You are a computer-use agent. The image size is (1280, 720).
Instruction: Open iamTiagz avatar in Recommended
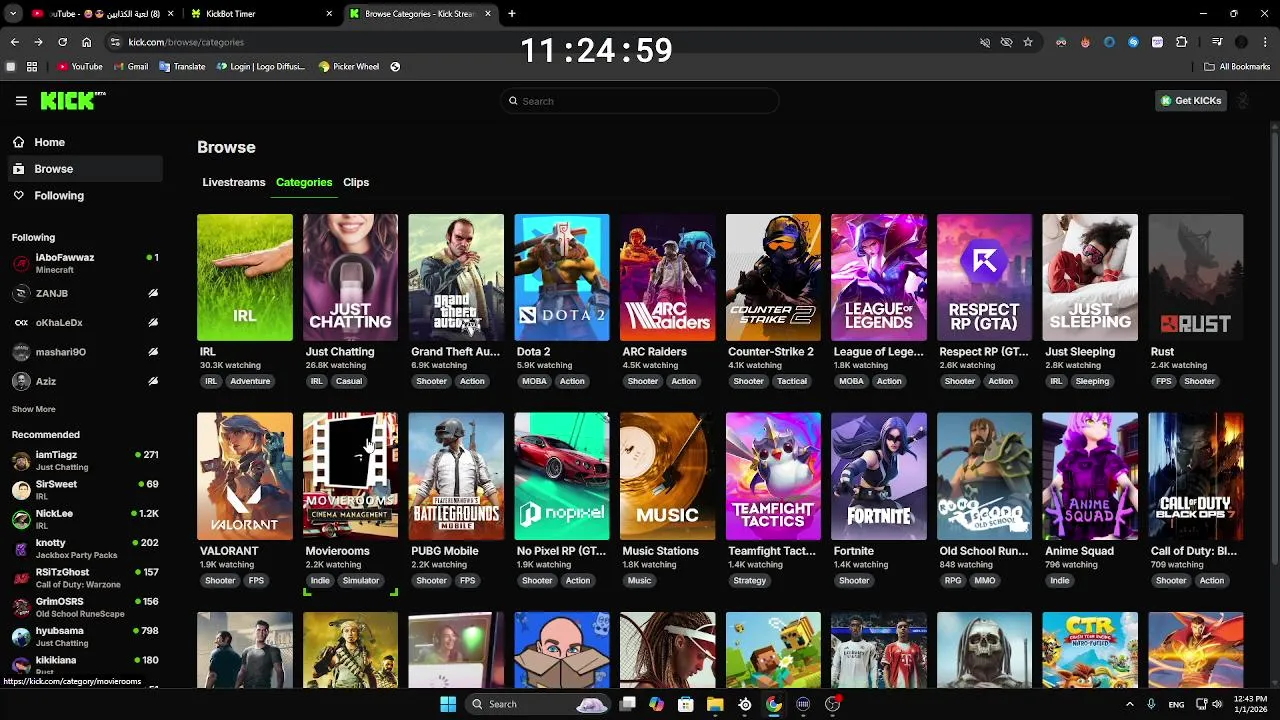click(21, 460)
